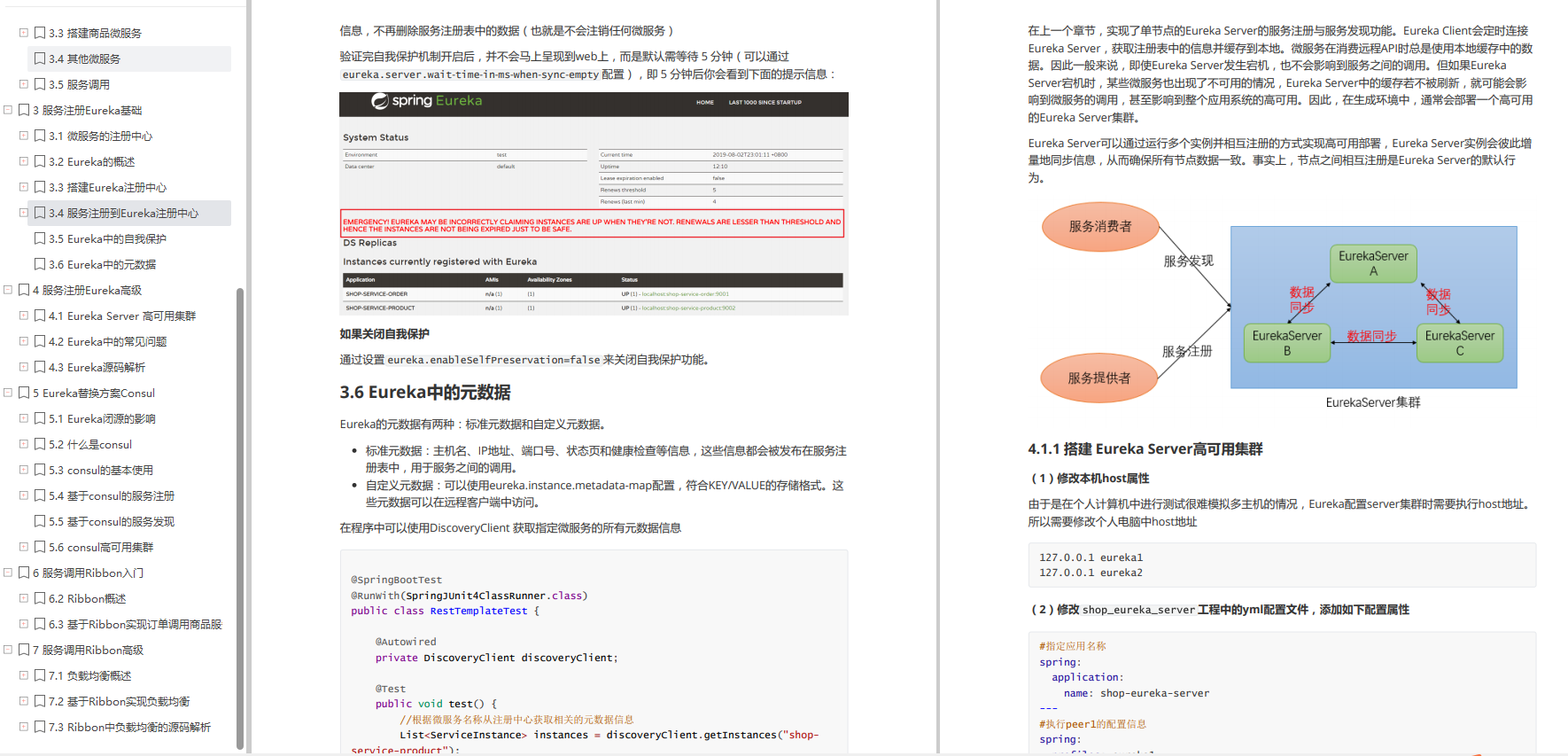Jump to bookmark label 5.4 基于consul的服务注册
The width and height of the screenshot is (1568, 756).
[x=112, y=495]
